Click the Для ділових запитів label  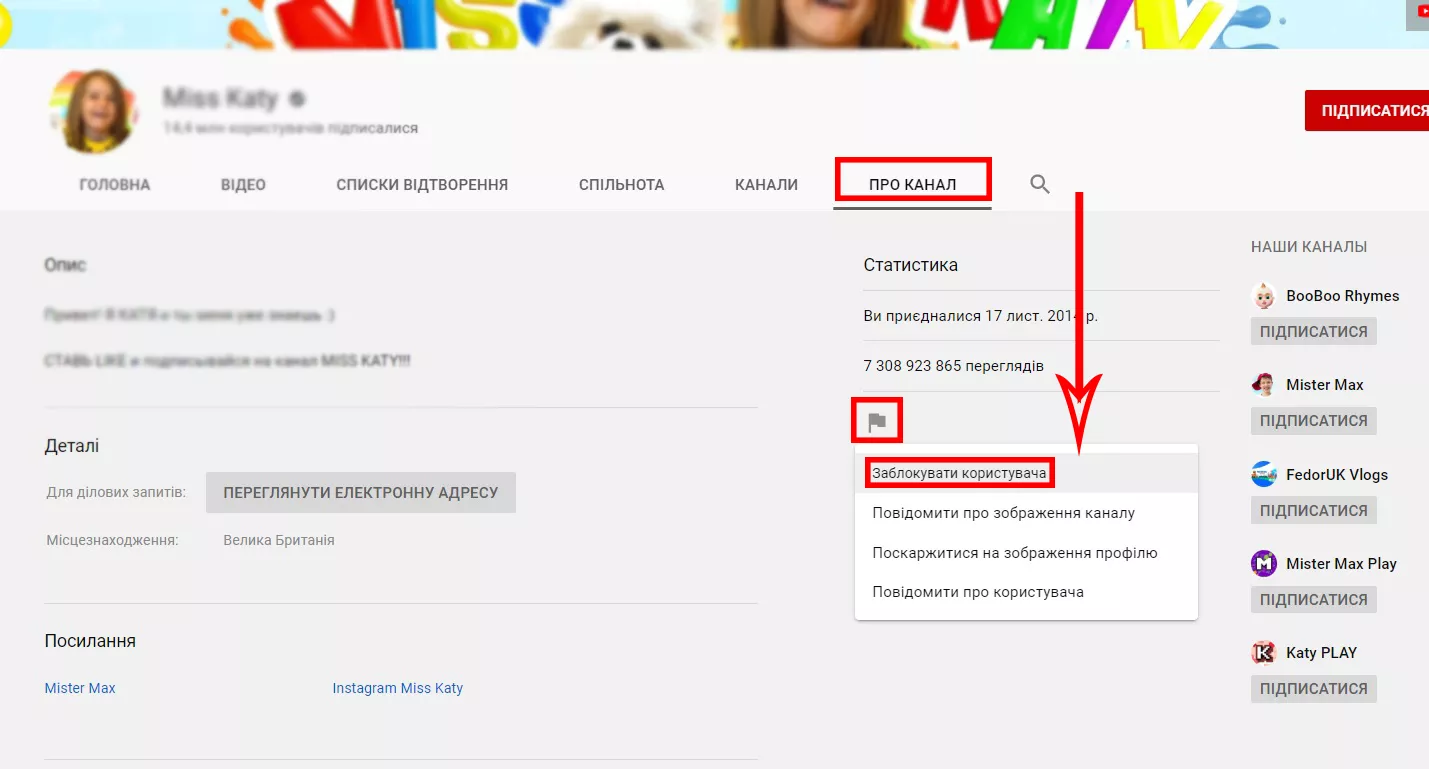click(116, 493)
